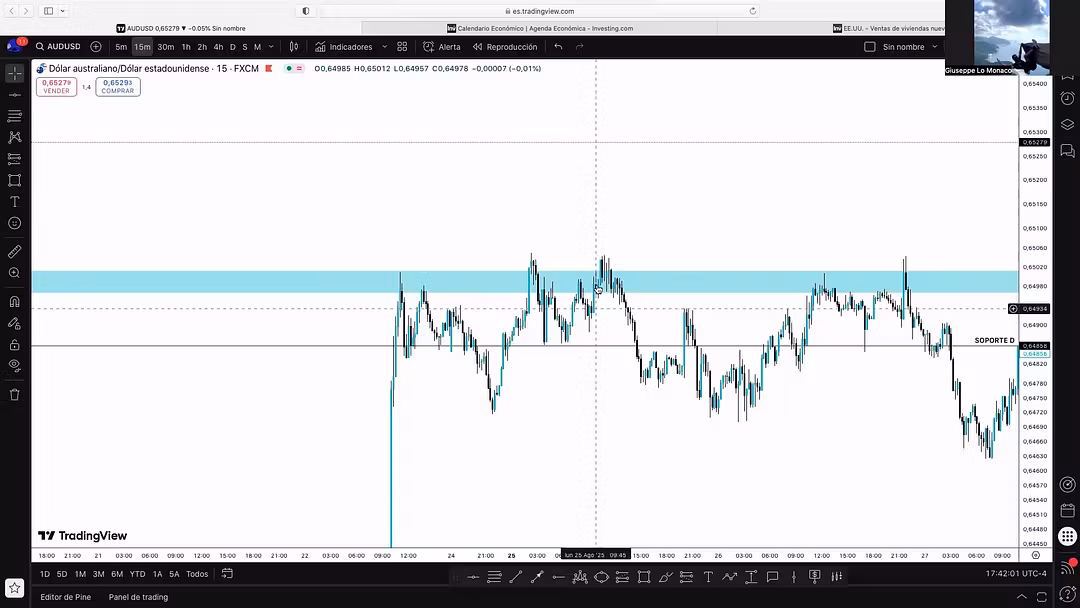This screenshot has width=1080, height=608.
Task: Open the chat bubbles icon in right sidebar
Action: [x=1067, y=151]
